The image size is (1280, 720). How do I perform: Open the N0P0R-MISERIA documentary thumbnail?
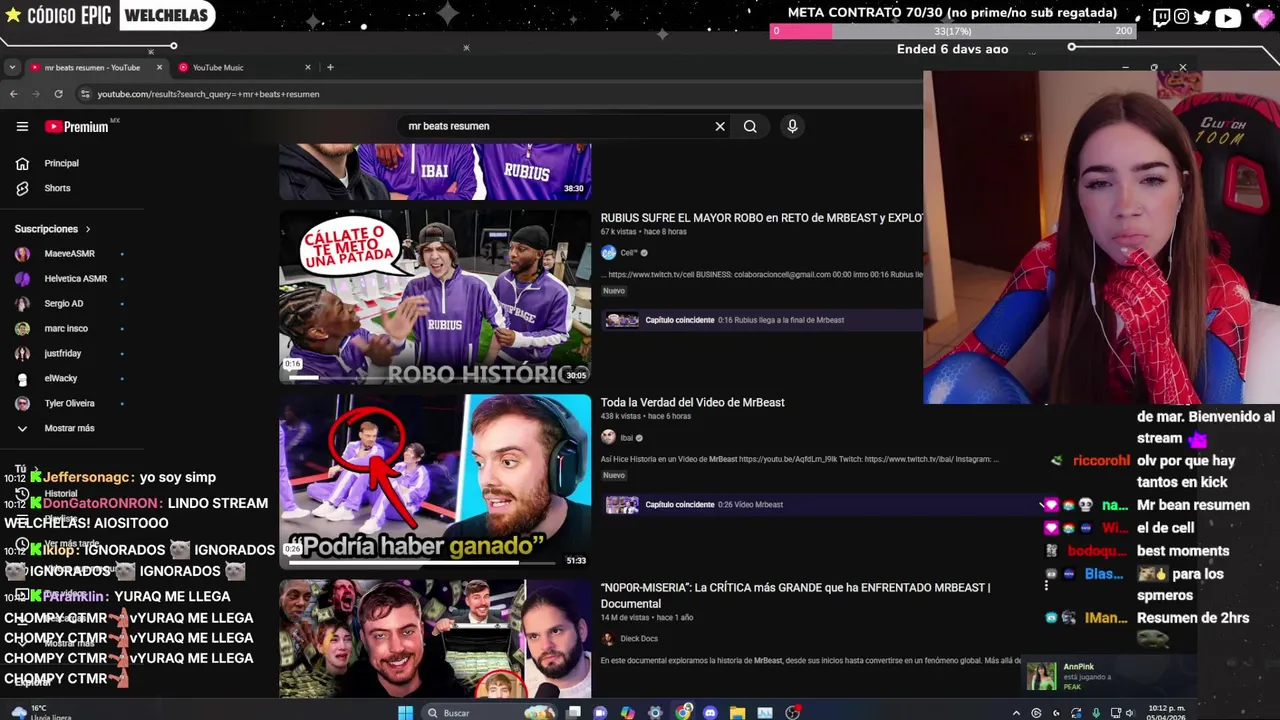435,638
